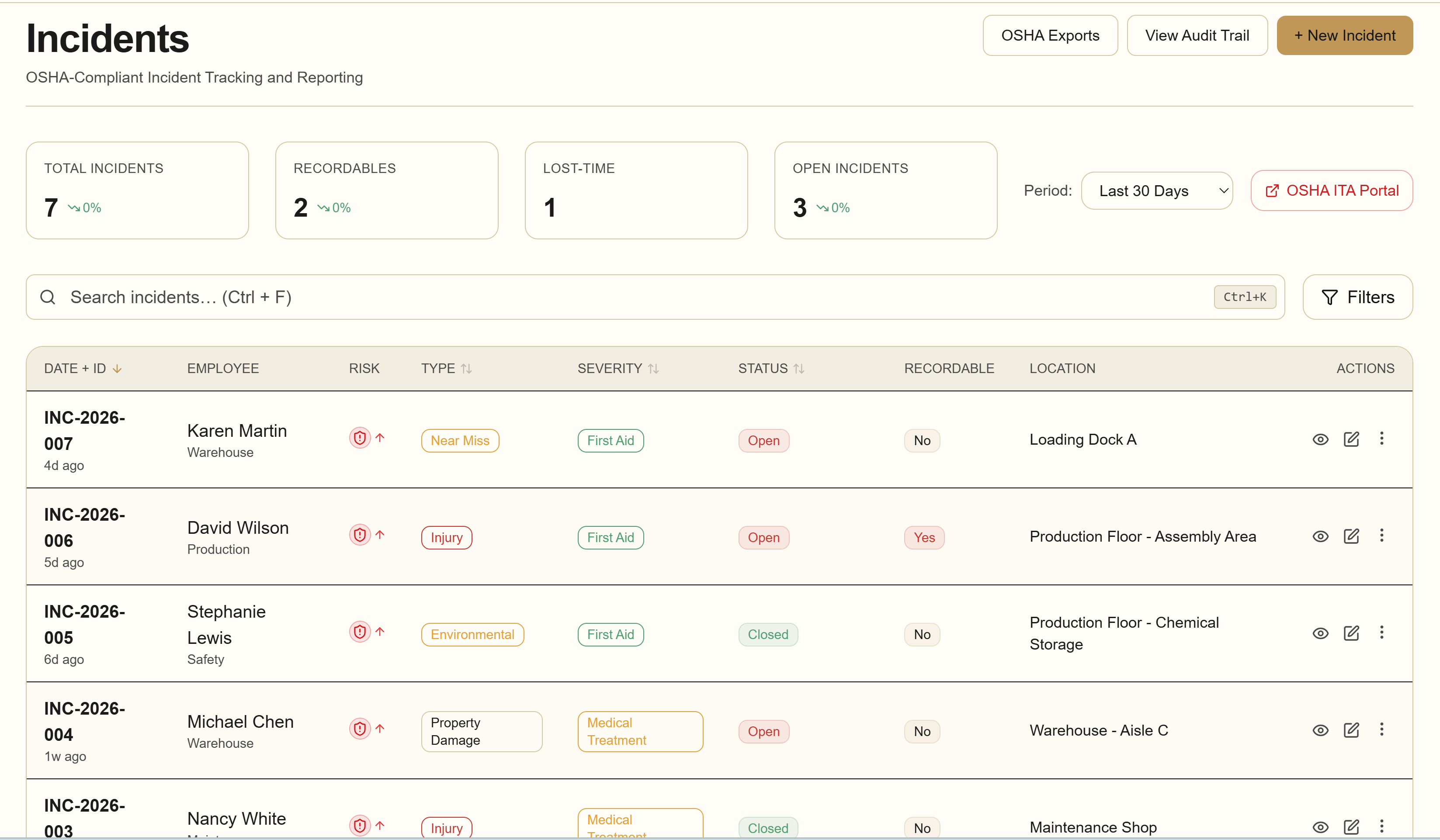Click the edit pencil icon on Michael Chen's row
The width and height of the screenshot is (1440, 840).
[x=1352, y=730]
